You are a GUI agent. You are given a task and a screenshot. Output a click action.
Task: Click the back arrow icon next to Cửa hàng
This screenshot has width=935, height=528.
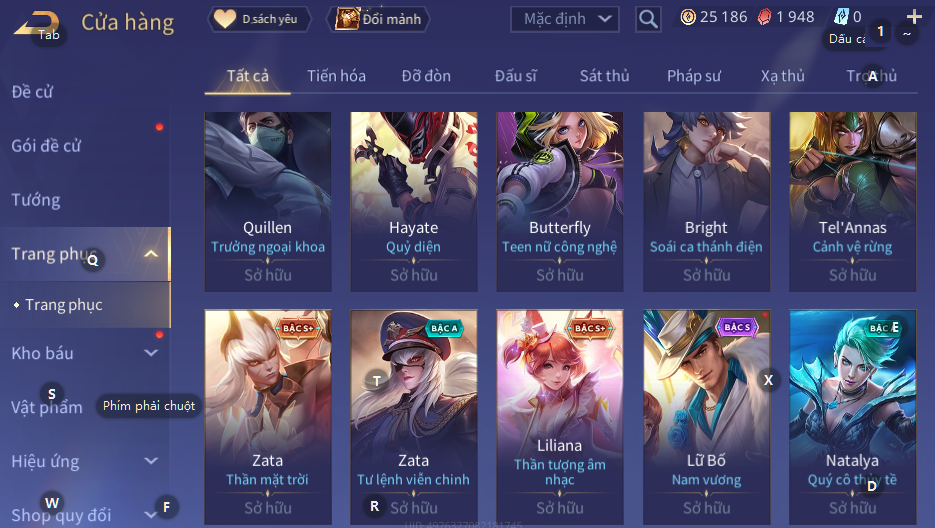[x=36, y=24]
